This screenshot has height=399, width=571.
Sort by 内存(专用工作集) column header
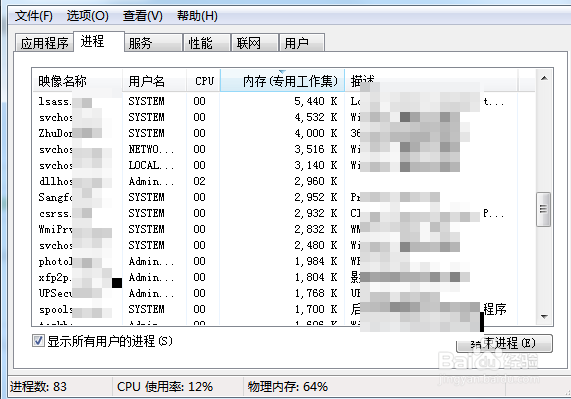282,81
